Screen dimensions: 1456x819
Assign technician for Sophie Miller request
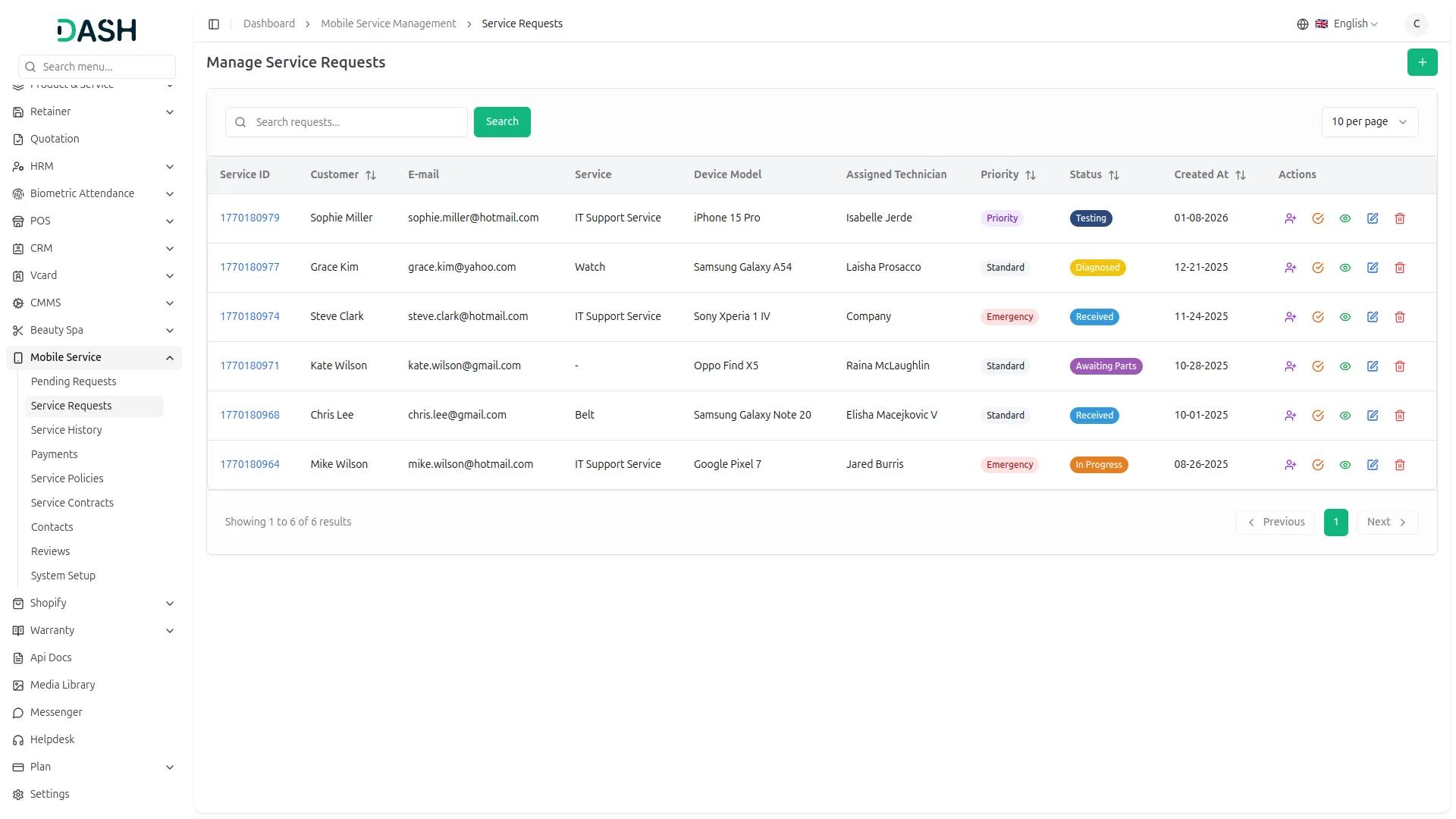[x=1290, y=218]
